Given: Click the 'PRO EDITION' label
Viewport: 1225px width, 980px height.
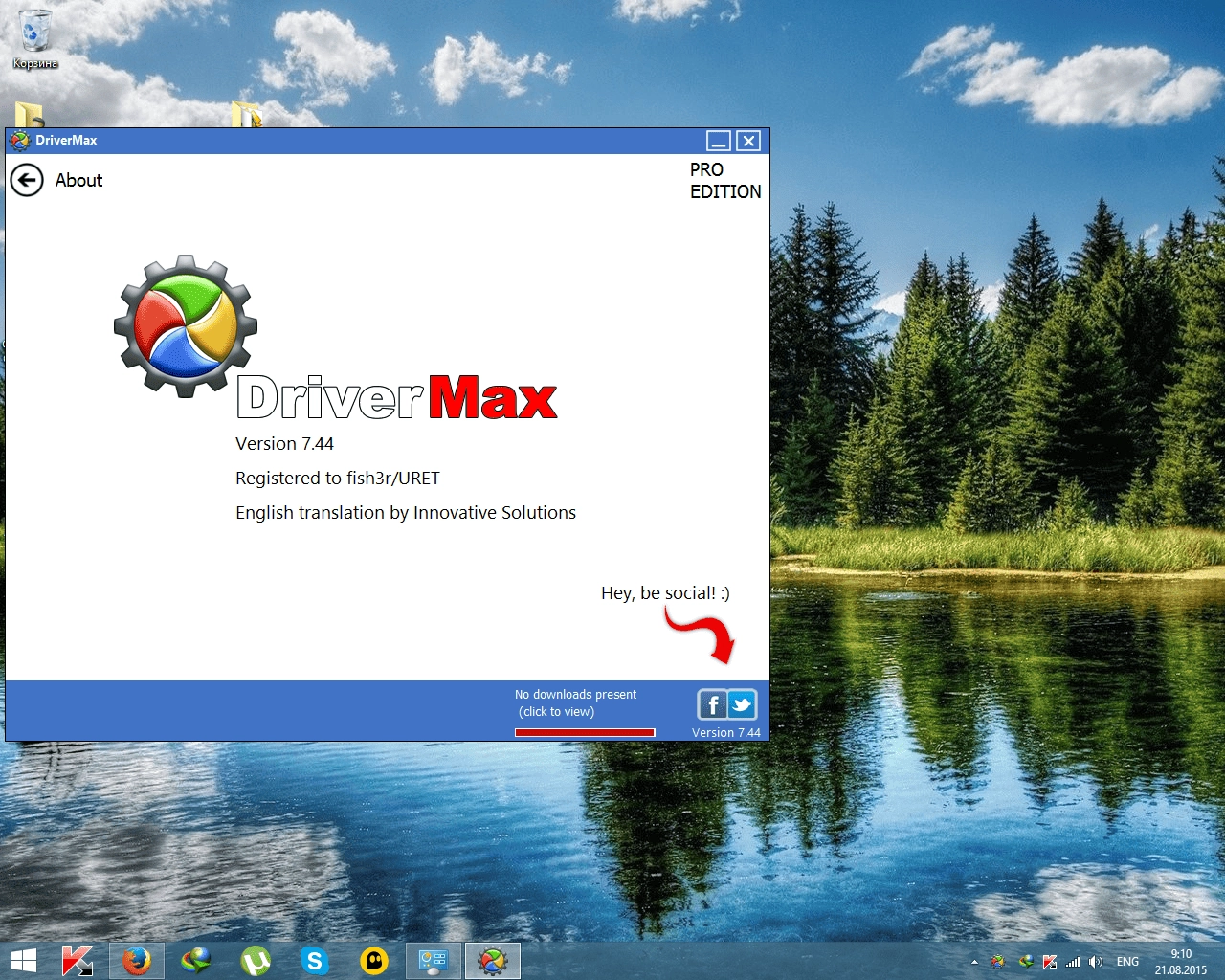Looking at the screenshot, I should click(x=725, y=181).
